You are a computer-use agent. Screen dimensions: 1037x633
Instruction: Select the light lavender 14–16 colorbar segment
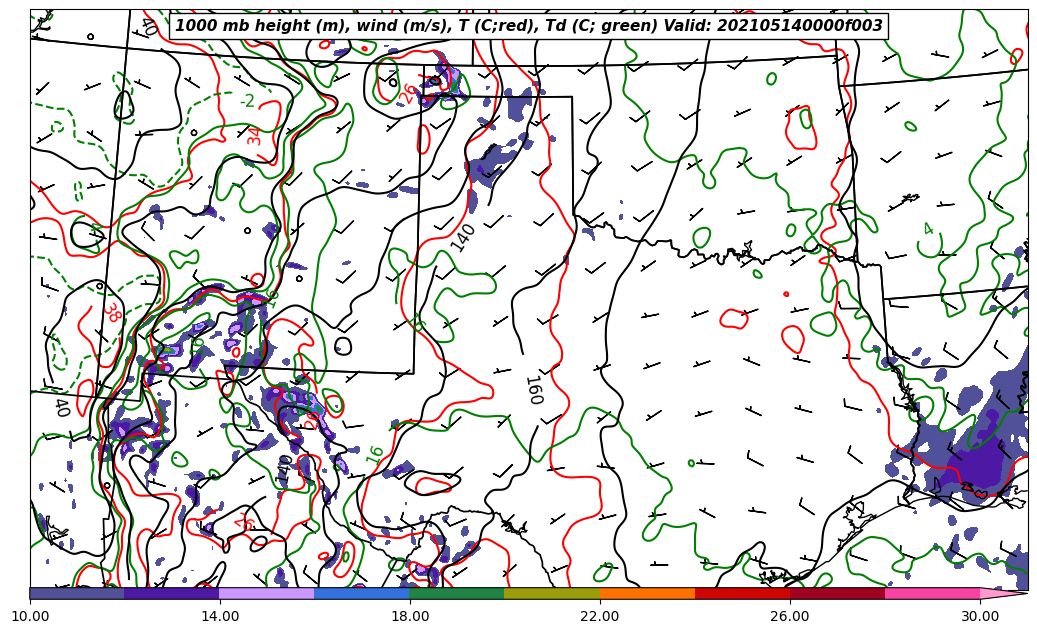[267, 593]
